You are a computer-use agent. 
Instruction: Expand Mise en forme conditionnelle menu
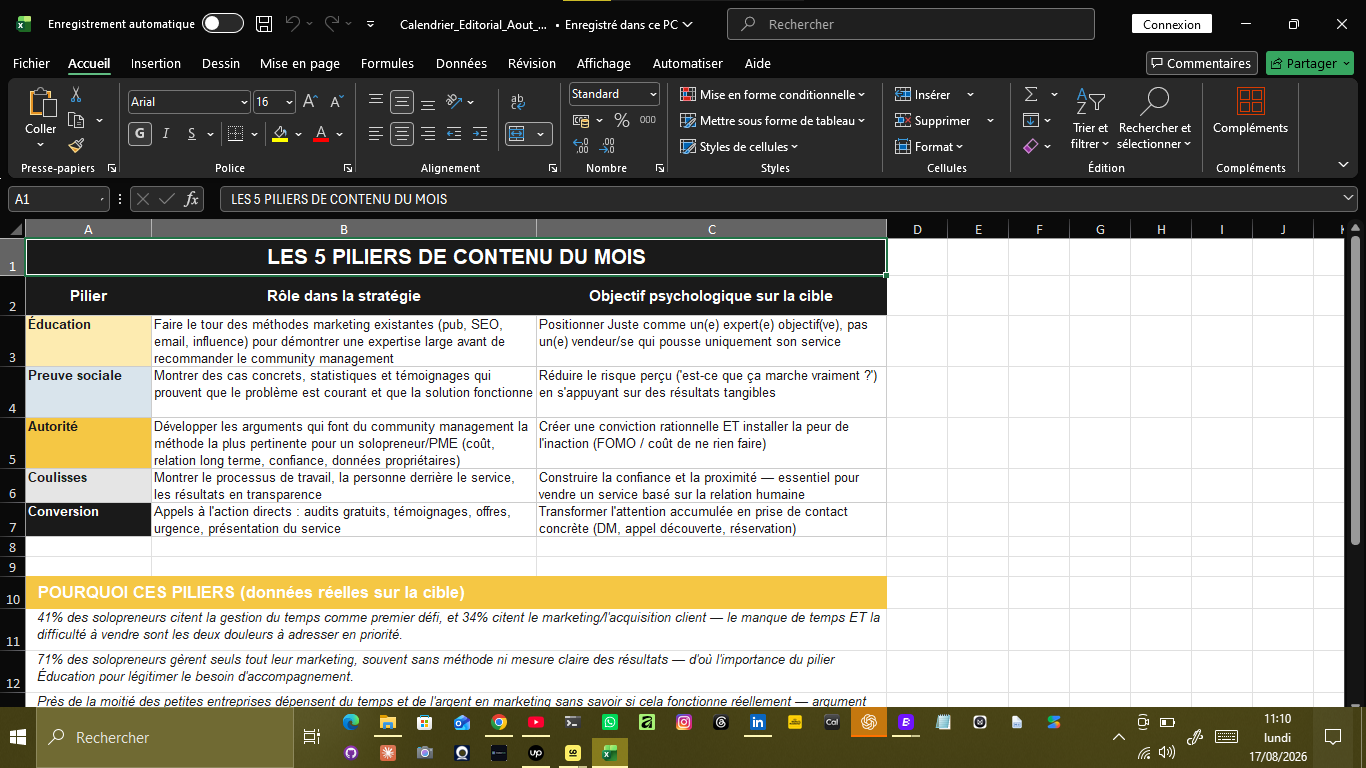click(x=772, y=95)
